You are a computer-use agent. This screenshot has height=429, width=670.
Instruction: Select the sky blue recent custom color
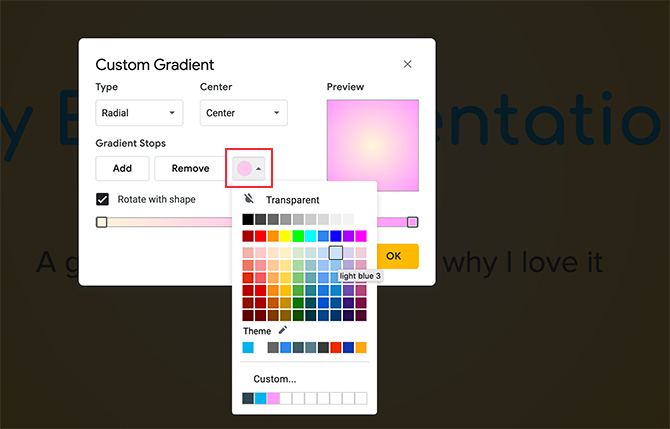[261, 398]
